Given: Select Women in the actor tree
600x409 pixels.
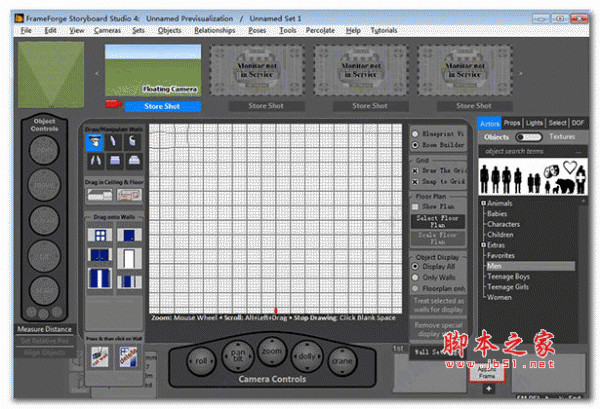Looking at the screenshot, I should pos(499,297).
